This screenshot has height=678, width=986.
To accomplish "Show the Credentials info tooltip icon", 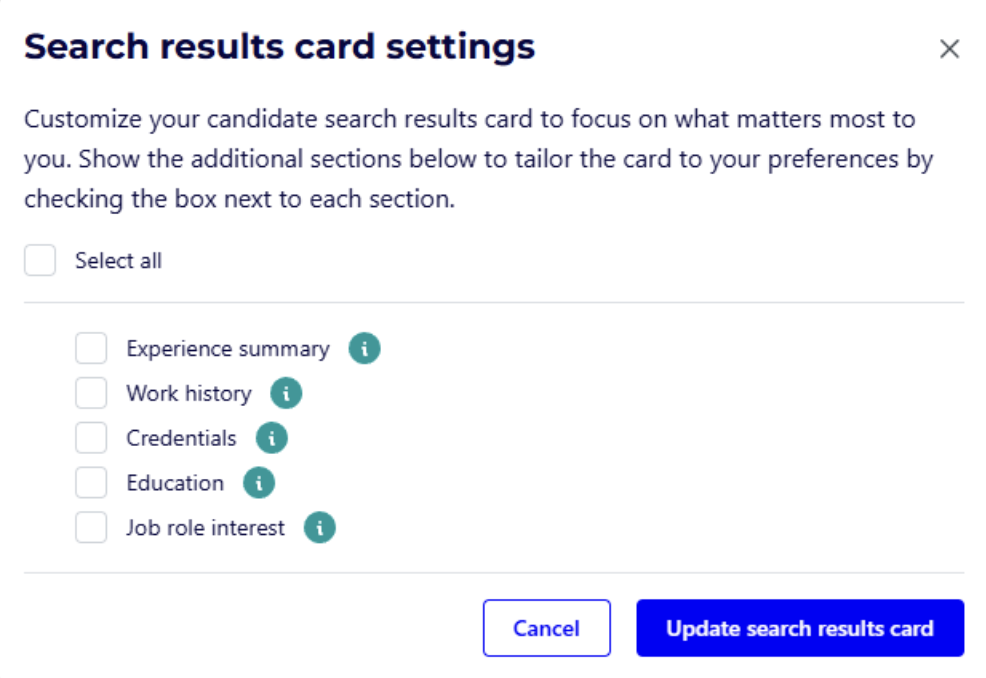I will pyautogui.click(x=272, y=438).
